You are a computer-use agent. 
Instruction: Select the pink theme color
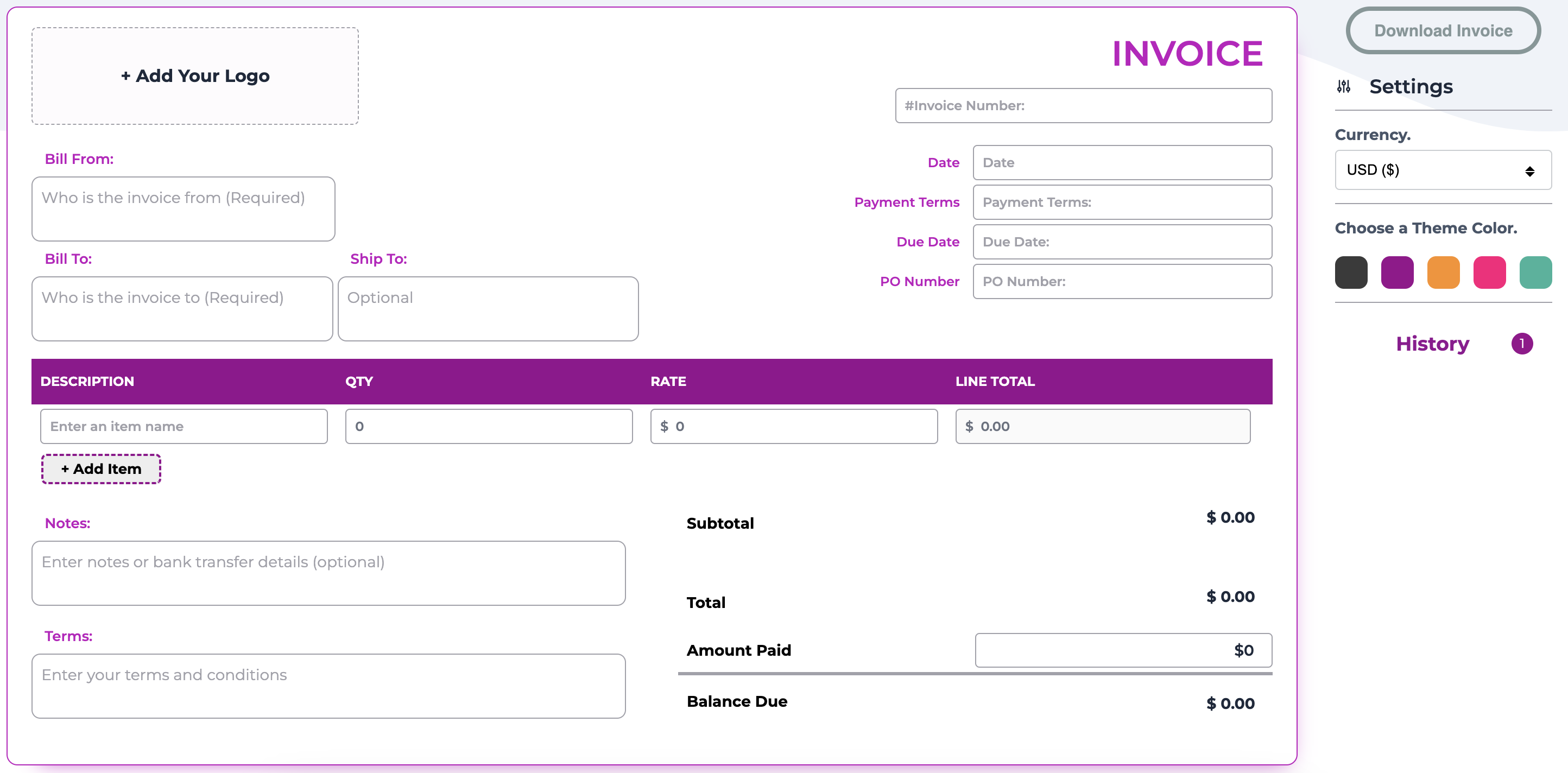pos(1489,272)
